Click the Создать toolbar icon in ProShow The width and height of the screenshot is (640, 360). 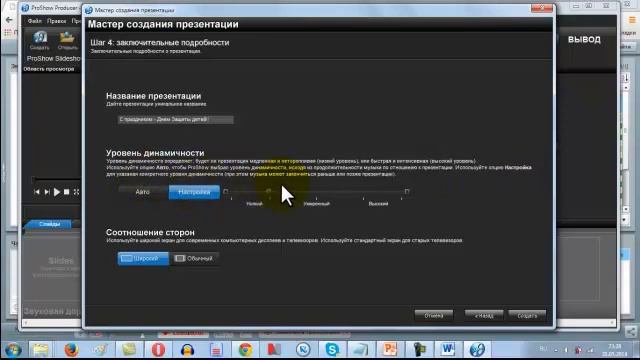(40, 40)
